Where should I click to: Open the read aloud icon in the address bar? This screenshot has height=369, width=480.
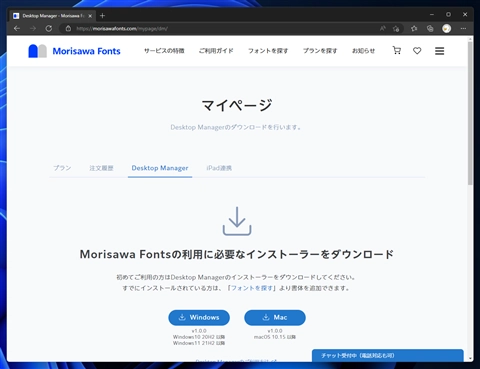[383, 29]
